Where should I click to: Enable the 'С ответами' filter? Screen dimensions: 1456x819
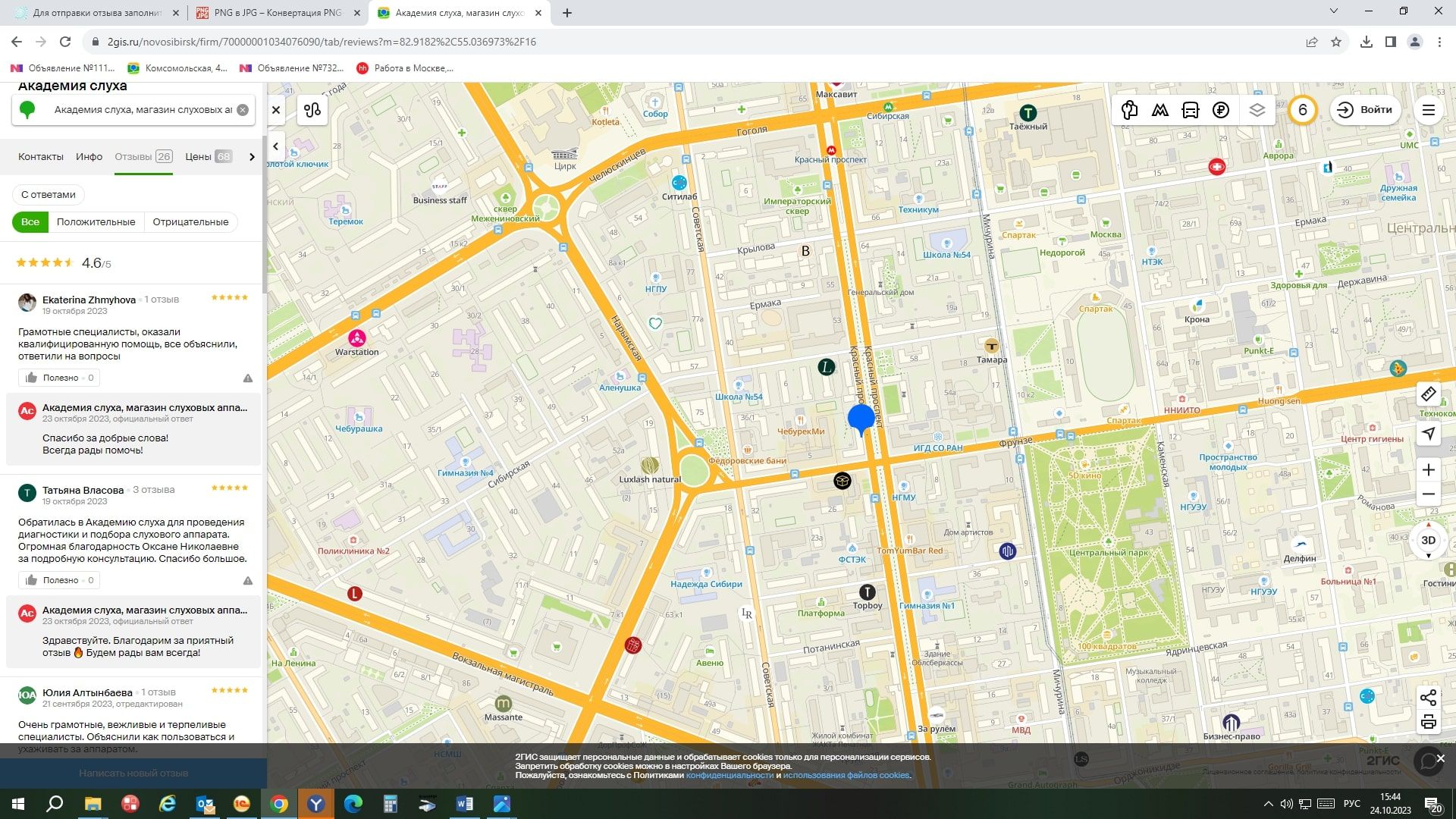pyautogui.click(x=49, y=194)
